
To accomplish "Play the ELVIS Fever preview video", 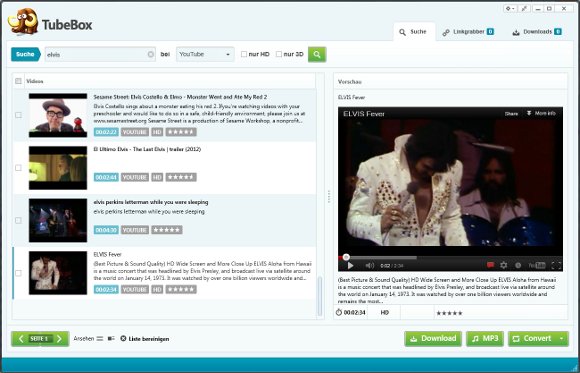I will [x=350, y=265].
